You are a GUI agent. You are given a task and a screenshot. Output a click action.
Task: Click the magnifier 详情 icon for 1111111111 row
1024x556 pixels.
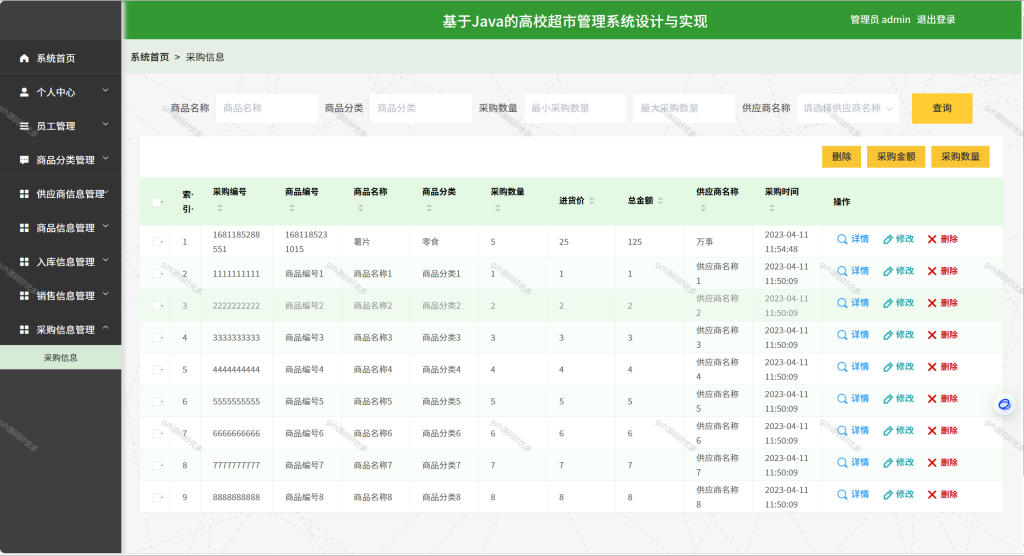[x=842, y=271]
